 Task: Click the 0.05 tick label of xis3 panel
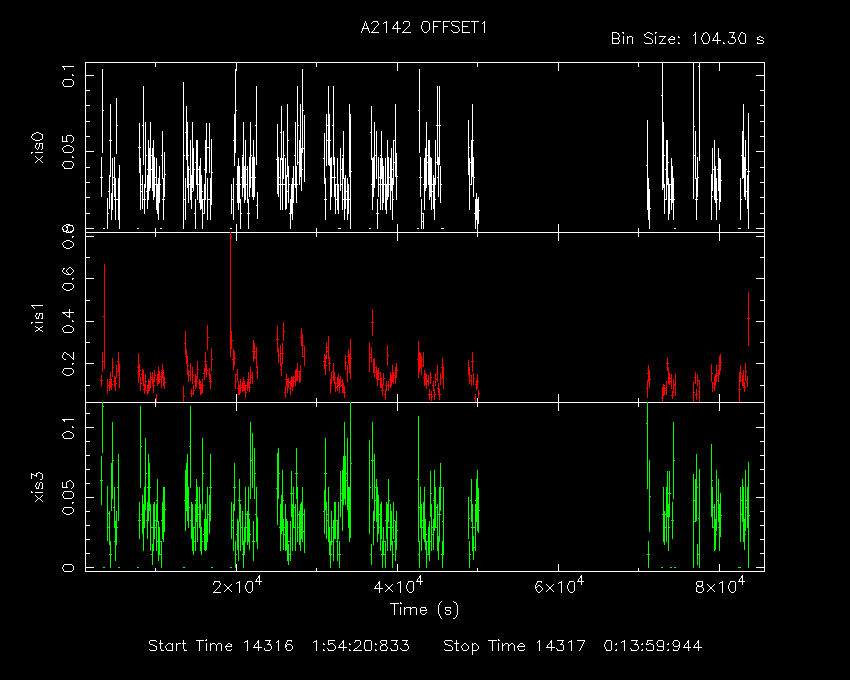(68, 497)
